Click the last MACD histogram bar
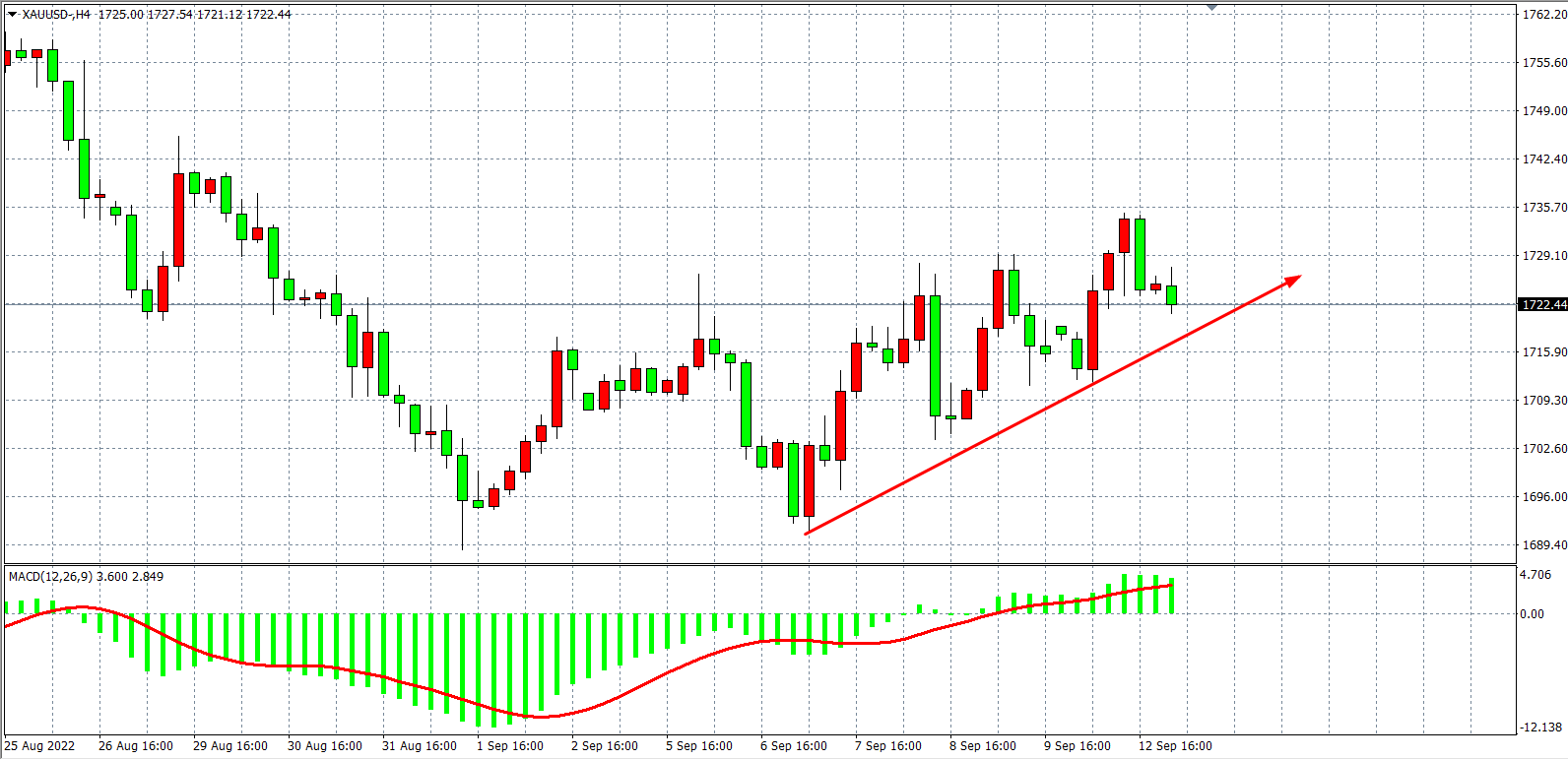Screen dimensions: 1568x760 [x=1171, y=597]
